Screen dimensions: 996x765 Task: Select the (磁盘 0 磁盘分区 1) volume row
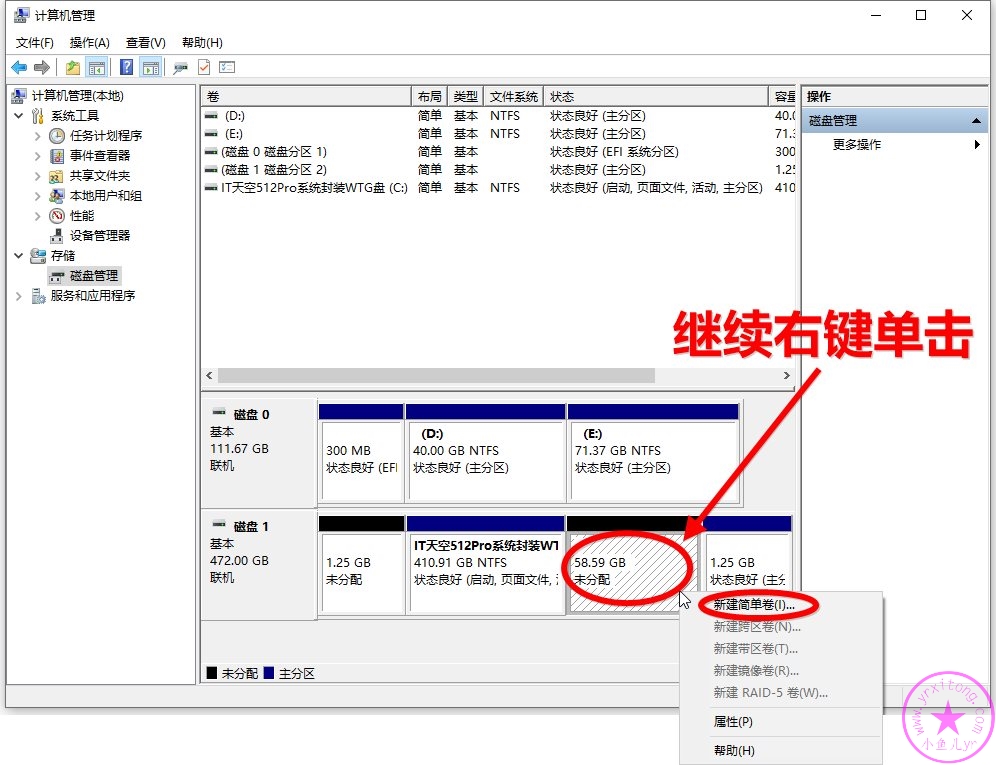tap(499, 152)
